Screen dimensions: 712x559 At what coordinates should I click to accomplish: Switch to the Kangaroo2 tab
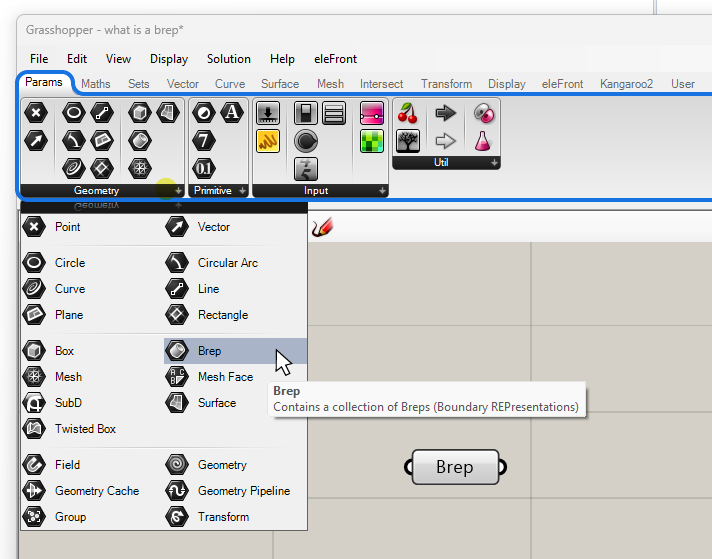tap(626, 84)
